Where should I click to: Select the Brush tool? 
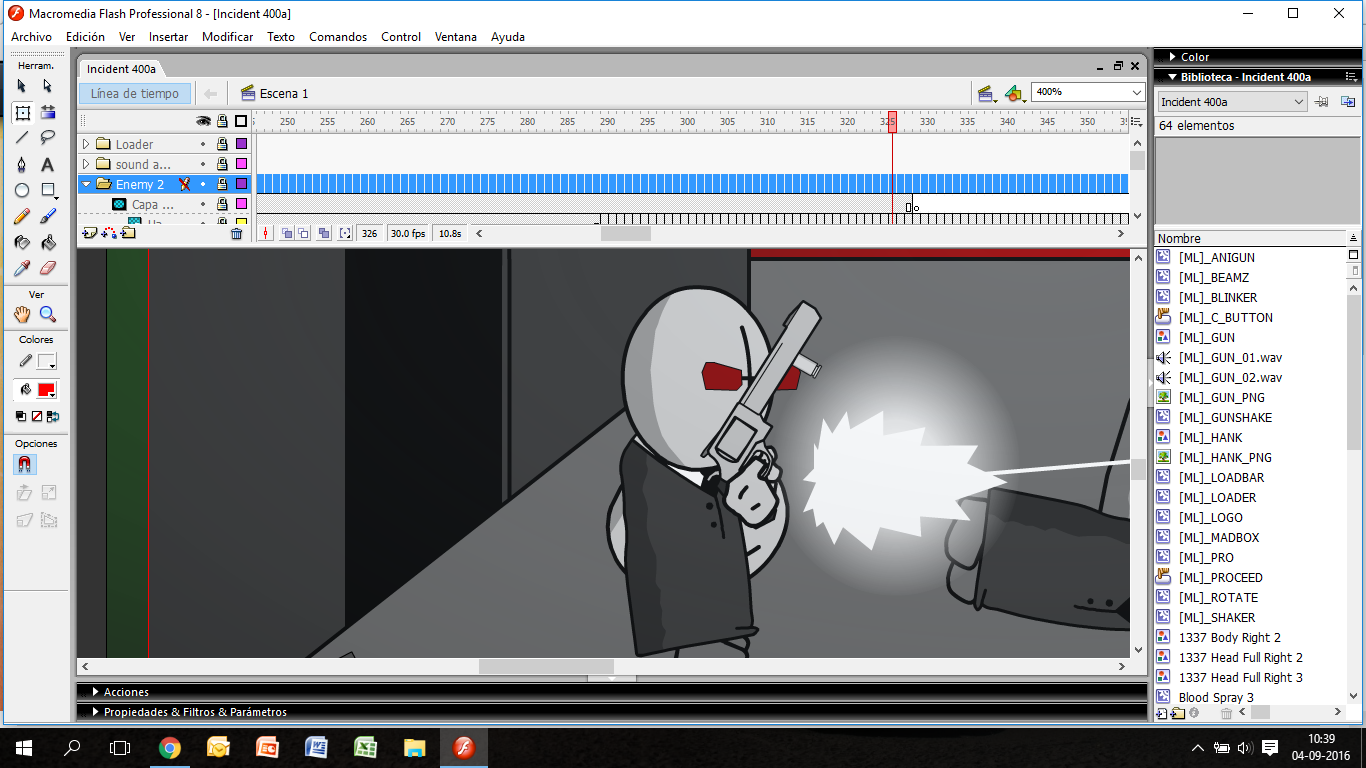click(47, 217)
